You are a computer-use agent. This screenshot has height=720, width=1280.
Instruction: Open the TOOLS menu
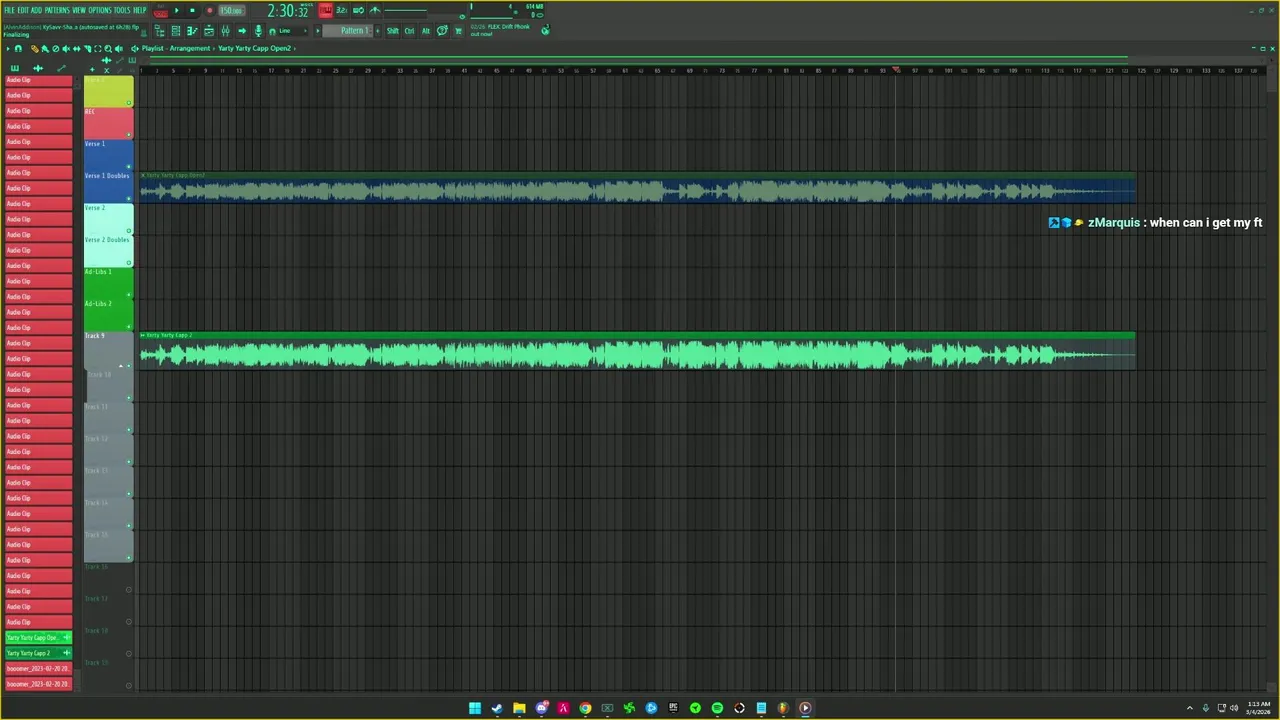tap(123, 10)
